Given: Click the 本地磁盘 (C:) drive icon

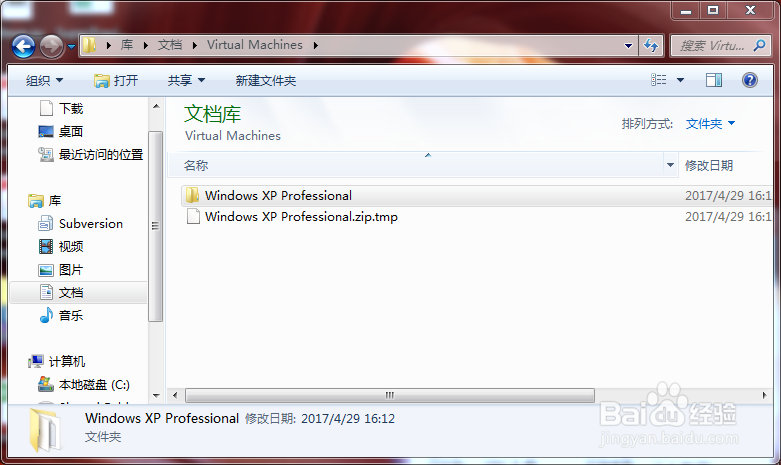Looking at the screenshot, I should tap(46, 384).
